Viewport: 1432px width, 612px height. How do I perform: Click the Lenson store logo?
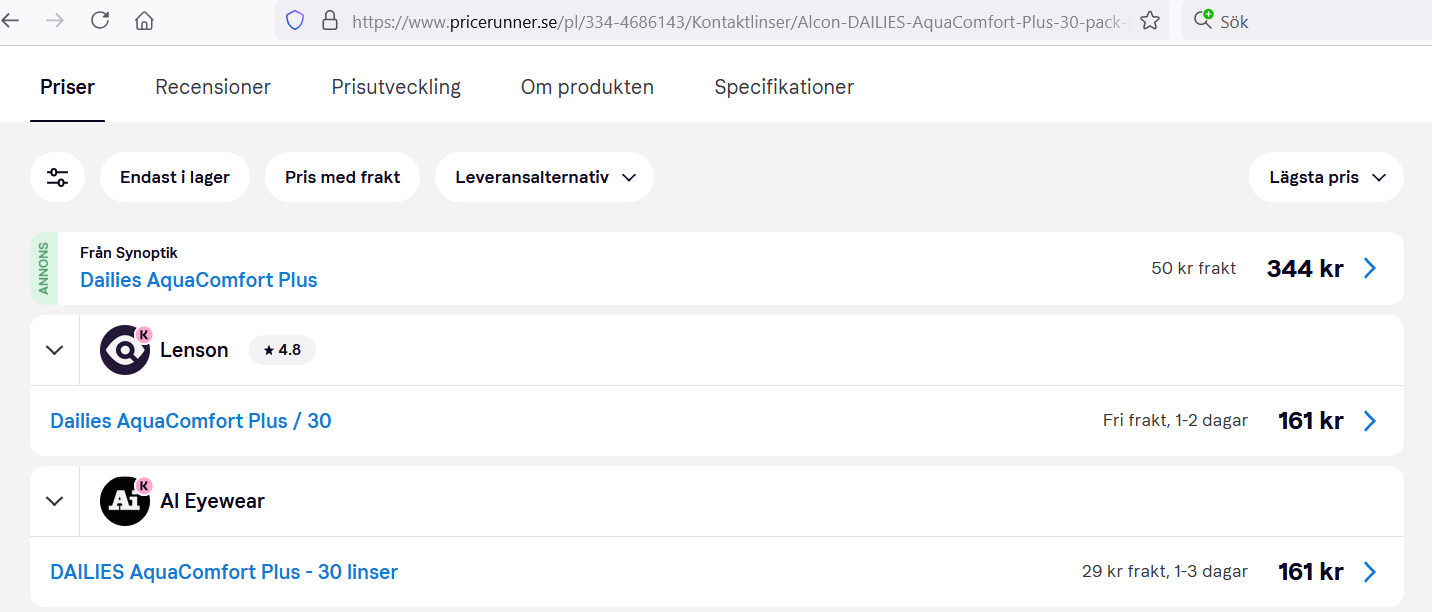click(x=125, y=350)
